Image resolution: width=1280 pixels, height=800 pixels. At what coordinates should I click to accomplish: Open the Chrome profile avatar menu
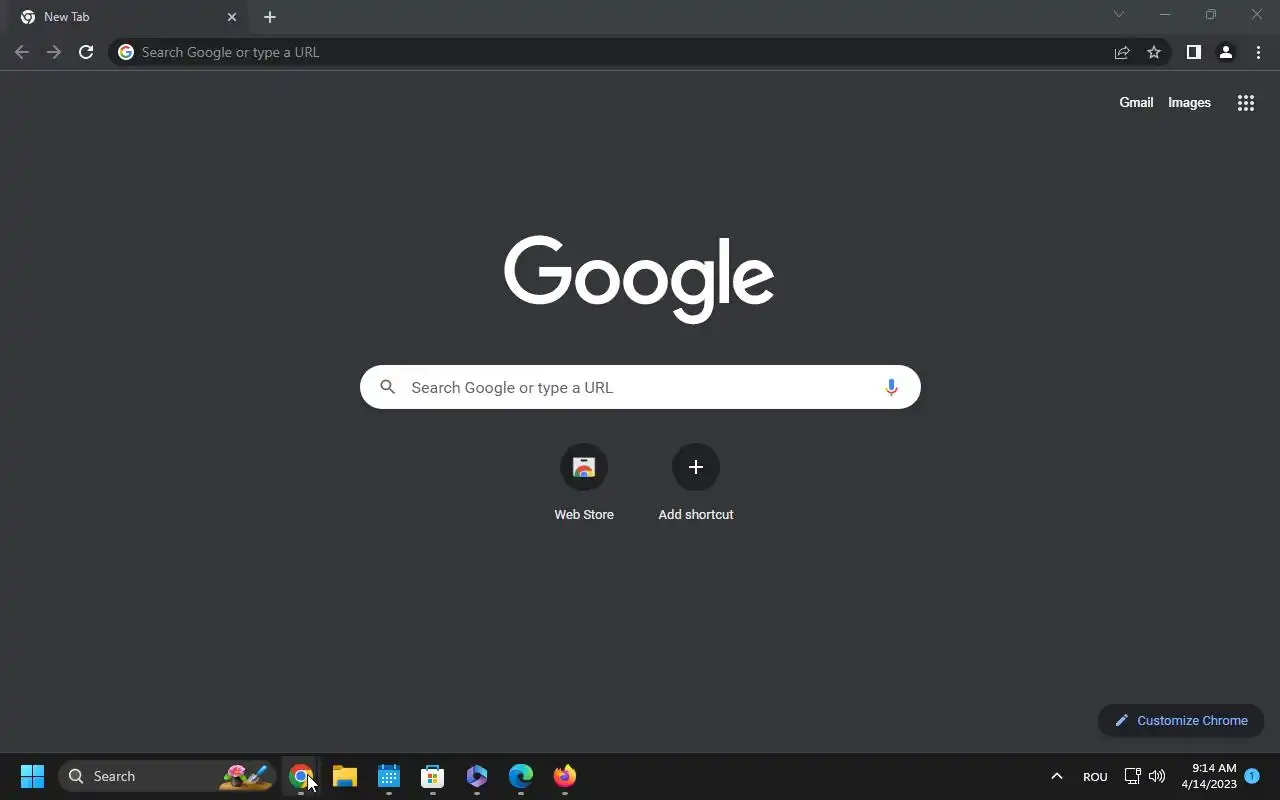pos(1225,52)
